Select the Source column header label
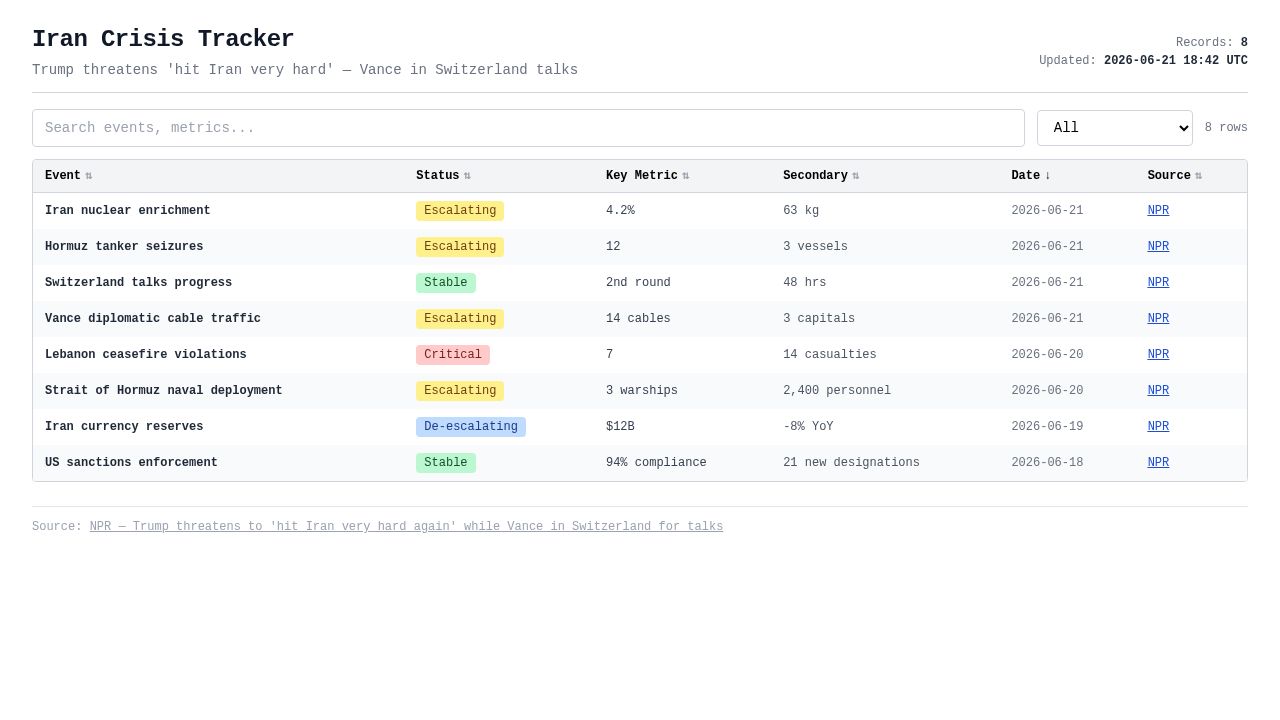The image size is (1280, 720). pyautogui.click(x=1169, y=176)
